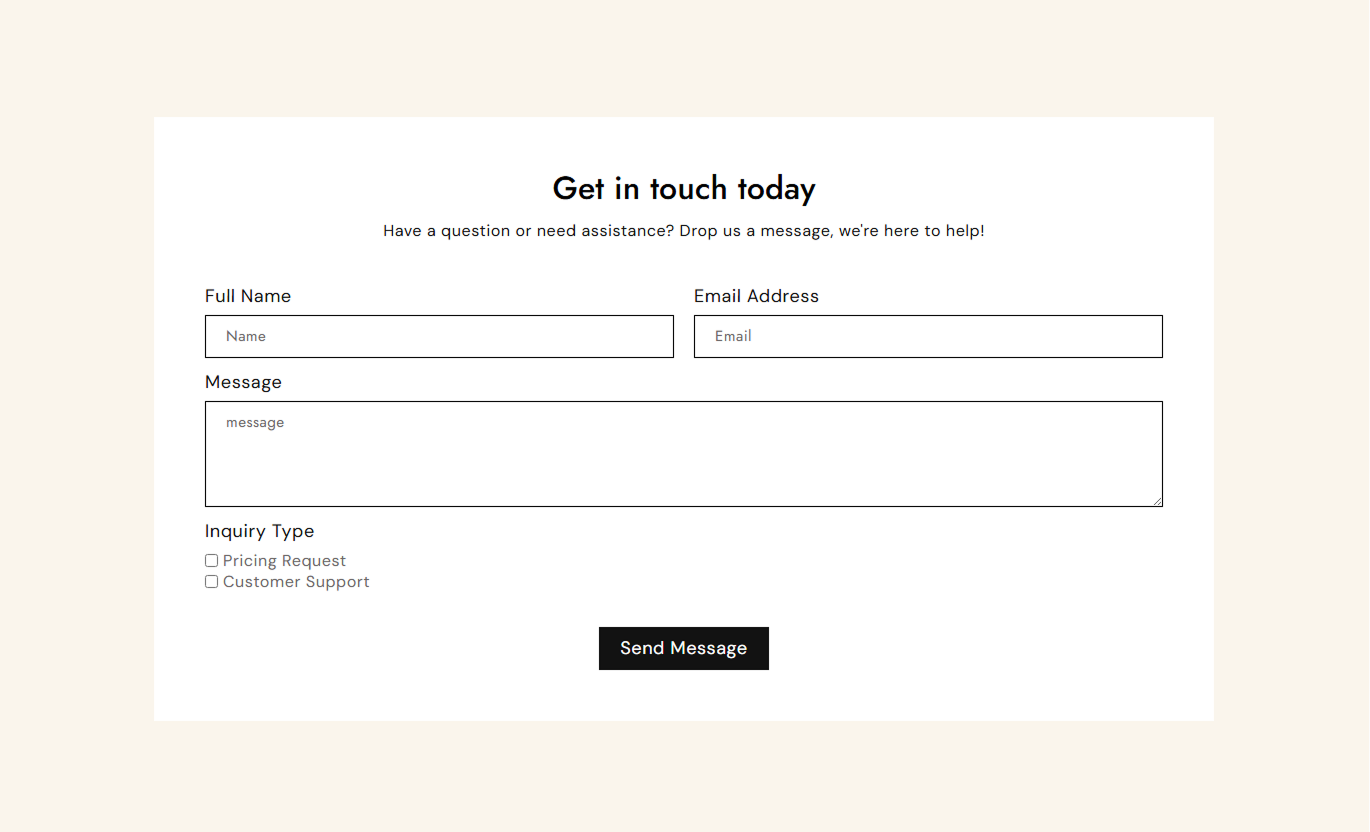Viewport: 1370px width, 832px height.
Task: Select the 'Pricing Request' label text
Action: coord(284,561)
